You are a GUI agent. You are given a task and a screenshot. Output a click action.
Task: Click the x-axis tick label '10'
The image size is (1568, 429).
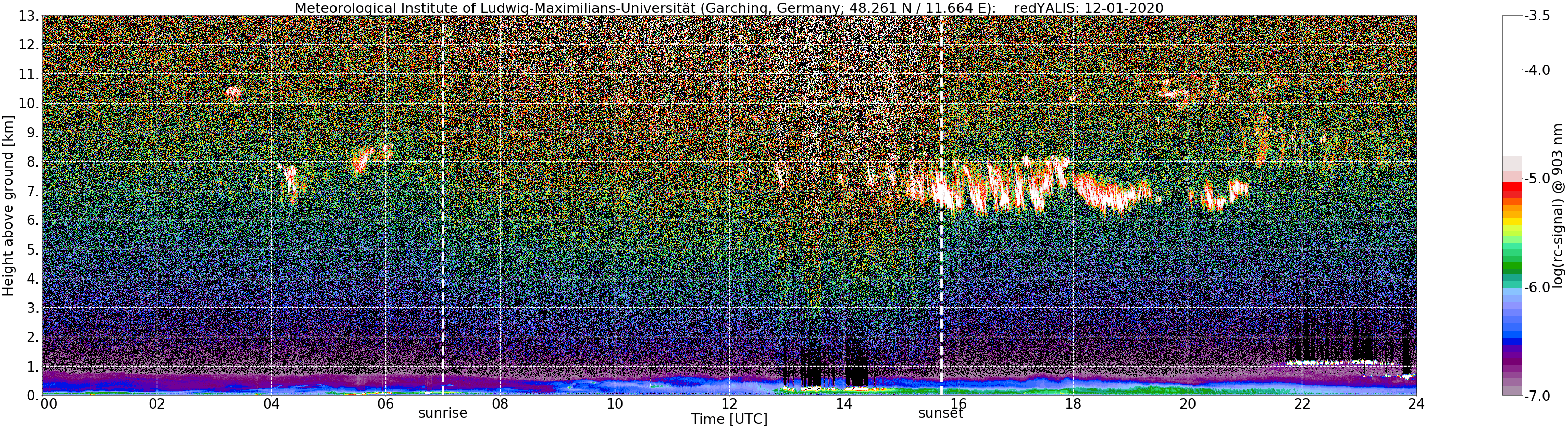pos(615,404)
